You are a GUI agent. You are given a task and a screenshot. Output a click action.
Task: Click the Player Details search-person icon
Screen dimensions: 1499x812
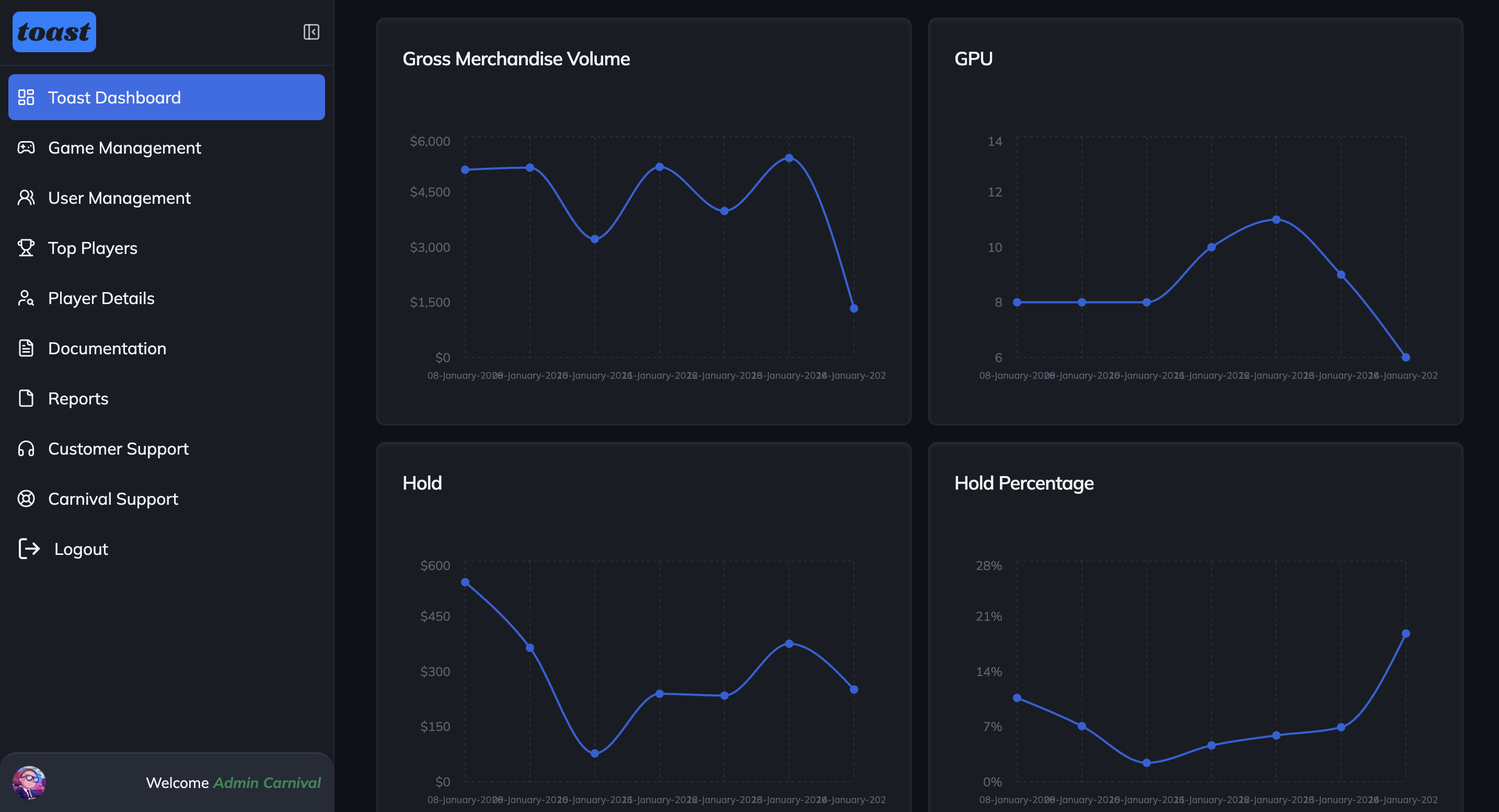click(26, 298)
